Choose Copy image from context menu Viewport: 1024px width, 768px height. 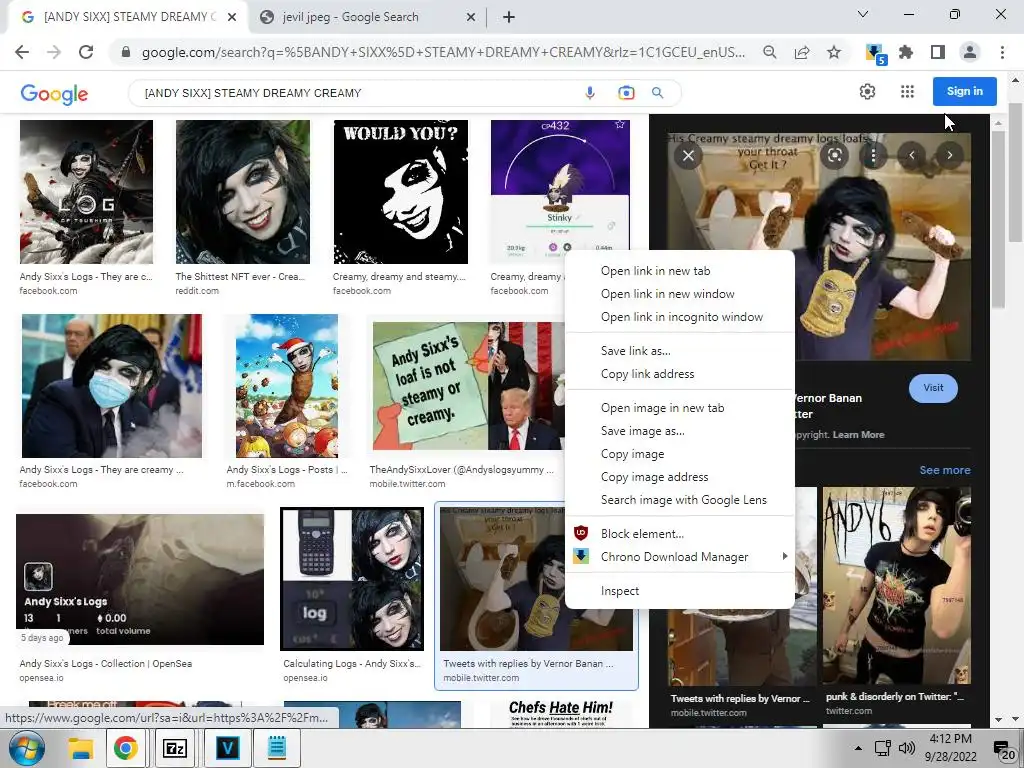680,453
